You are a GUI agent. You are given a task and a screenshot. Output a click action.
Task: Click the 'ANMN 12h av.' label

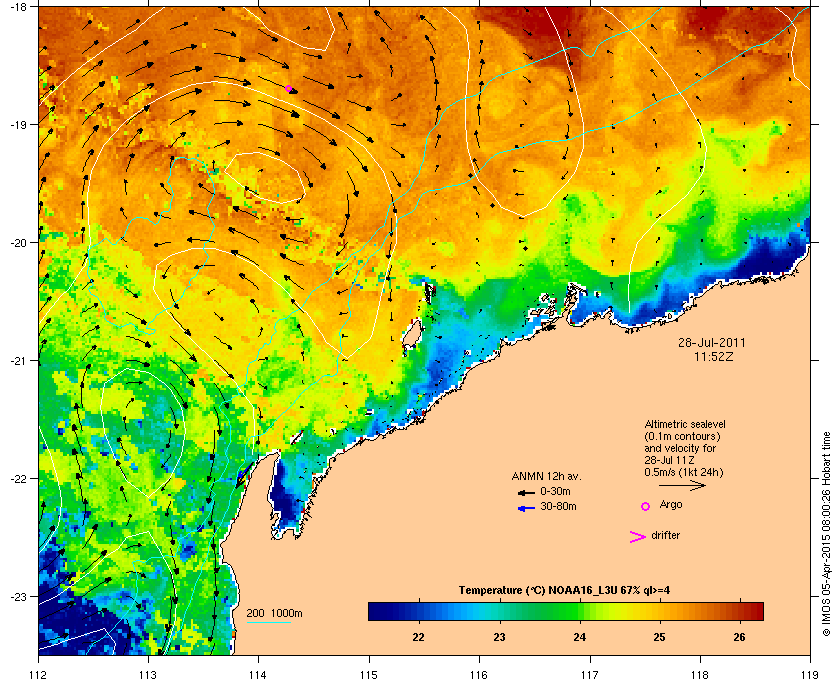pos(546,476)
